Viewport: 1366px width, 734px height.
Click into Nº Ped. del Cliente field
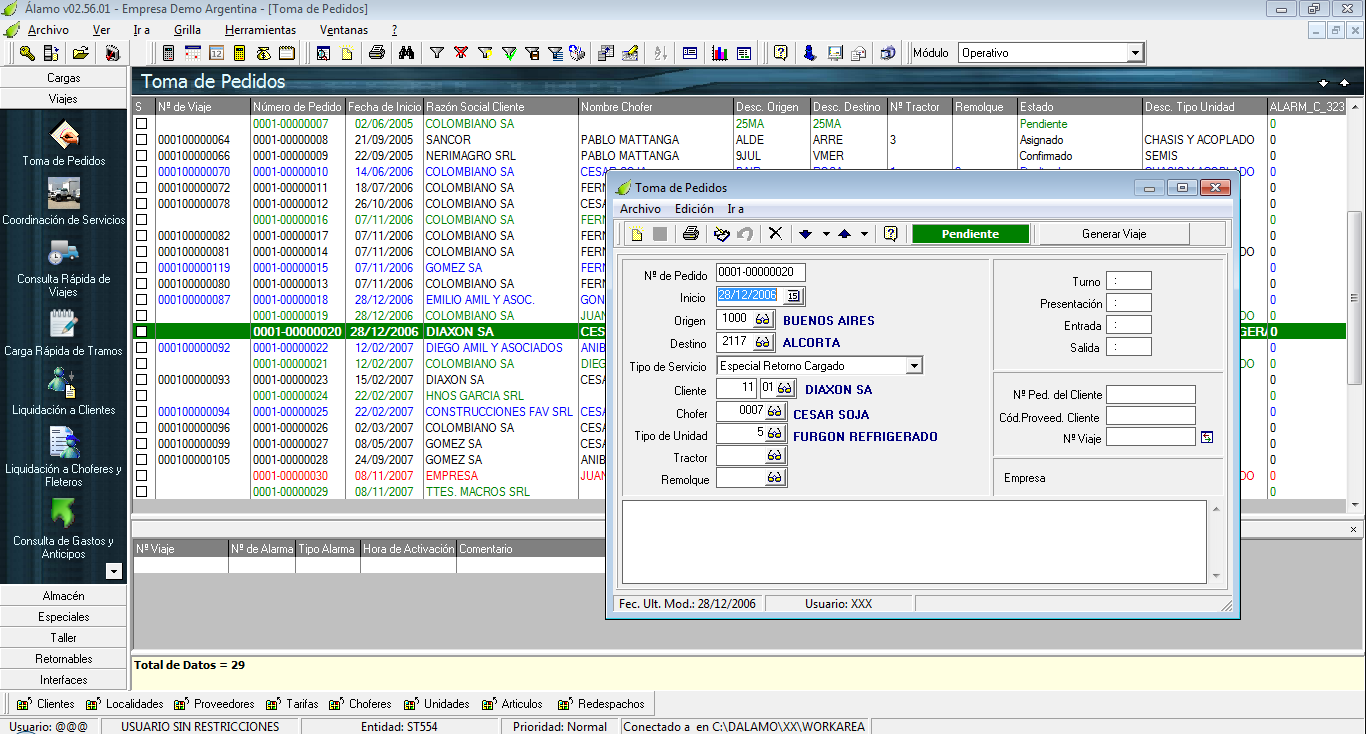tap(1150, 394)
